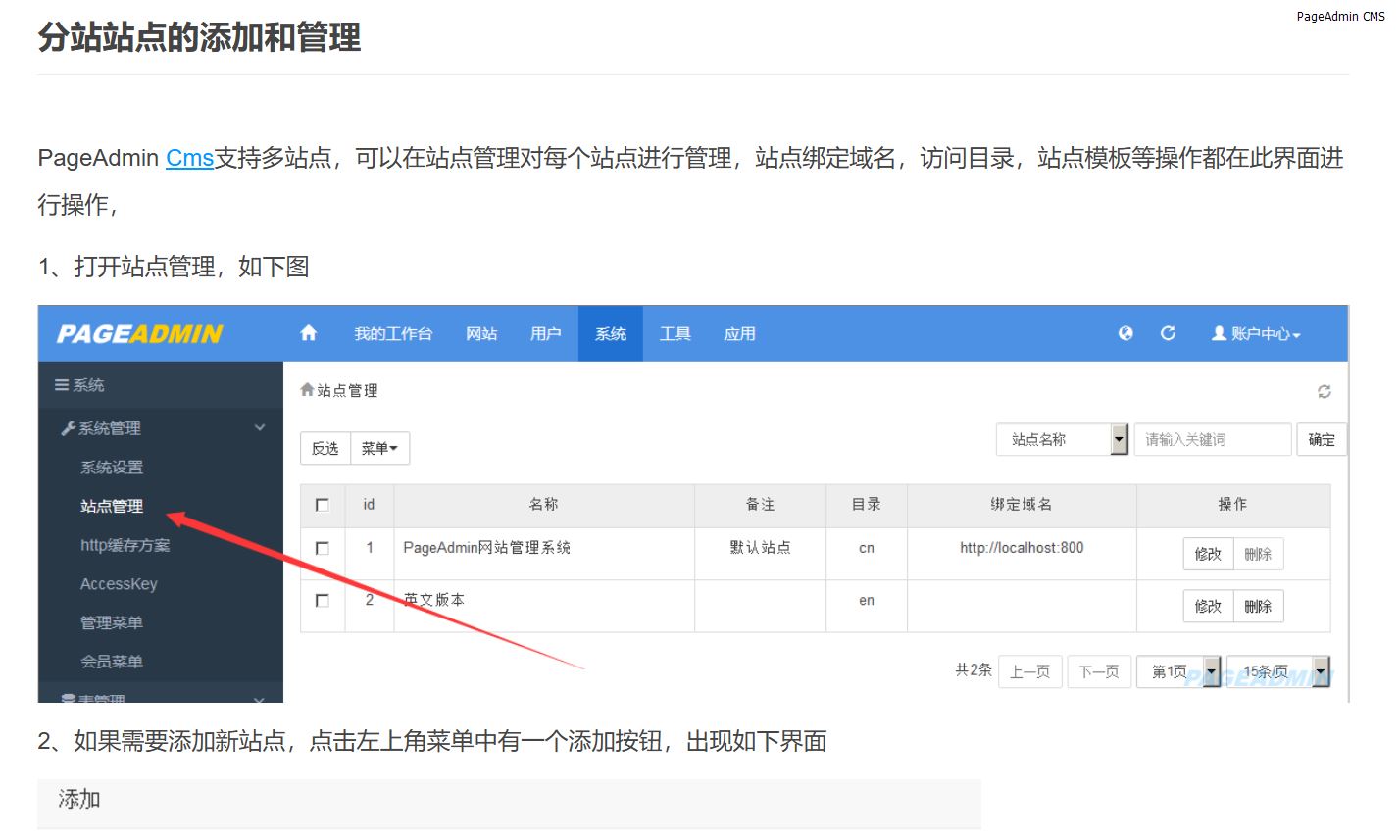Toggle the select-all checkbox in table header
This screenshot has height=840, width=1400.
coord(323,505)
